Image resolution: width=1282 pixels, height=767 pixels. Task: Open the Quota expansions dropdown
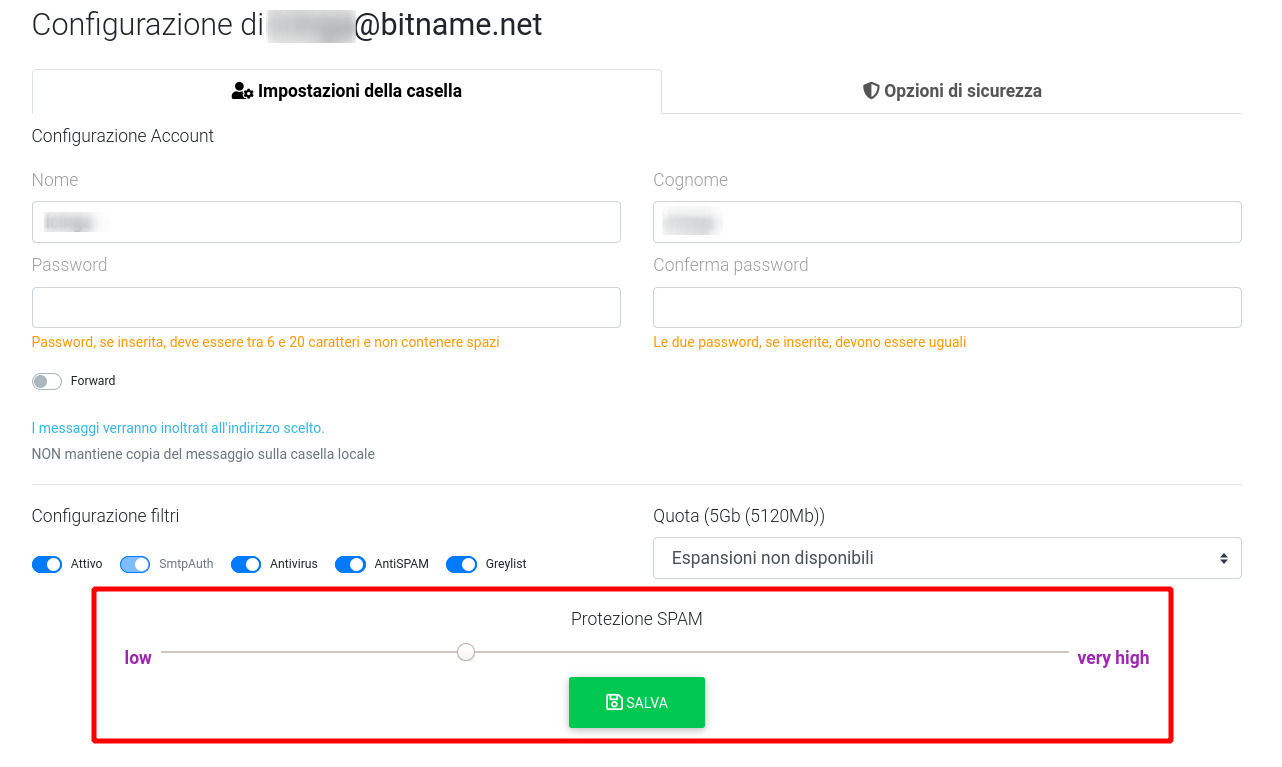[947, 558]
